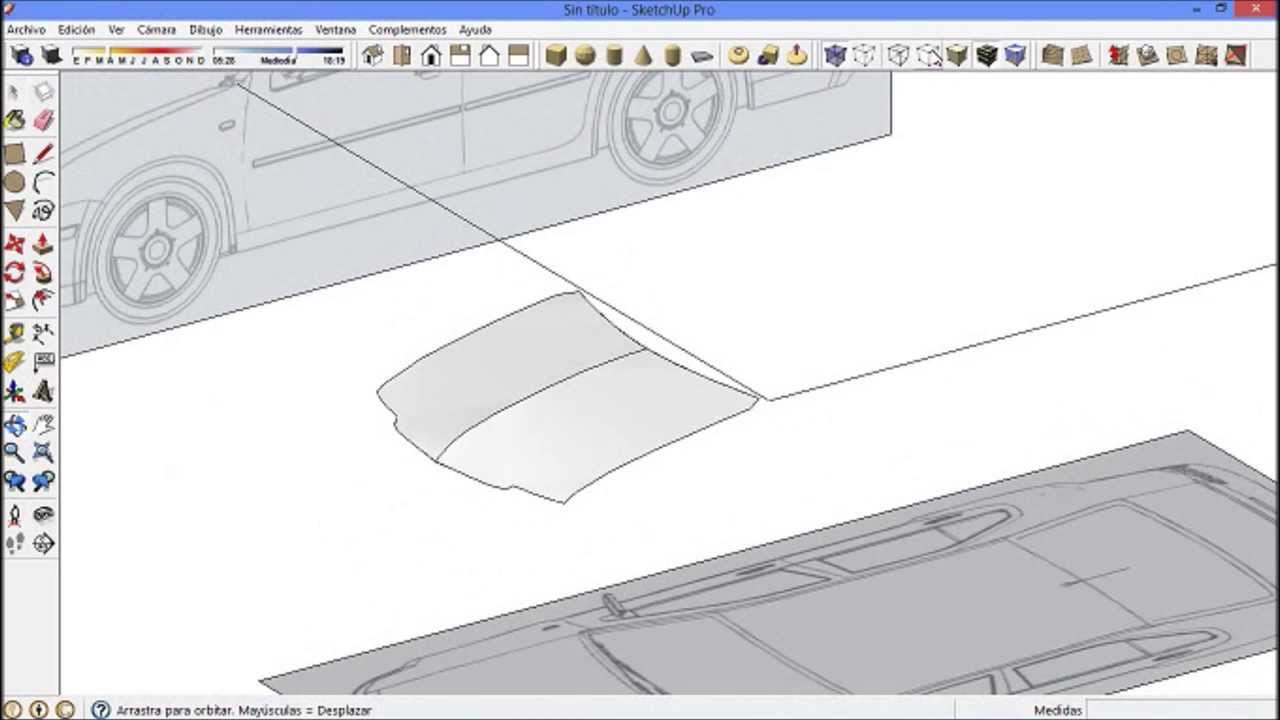The image size is (1280, 720).
Task: Enable Wireframe face style
Action: click(x=898, y=56)
